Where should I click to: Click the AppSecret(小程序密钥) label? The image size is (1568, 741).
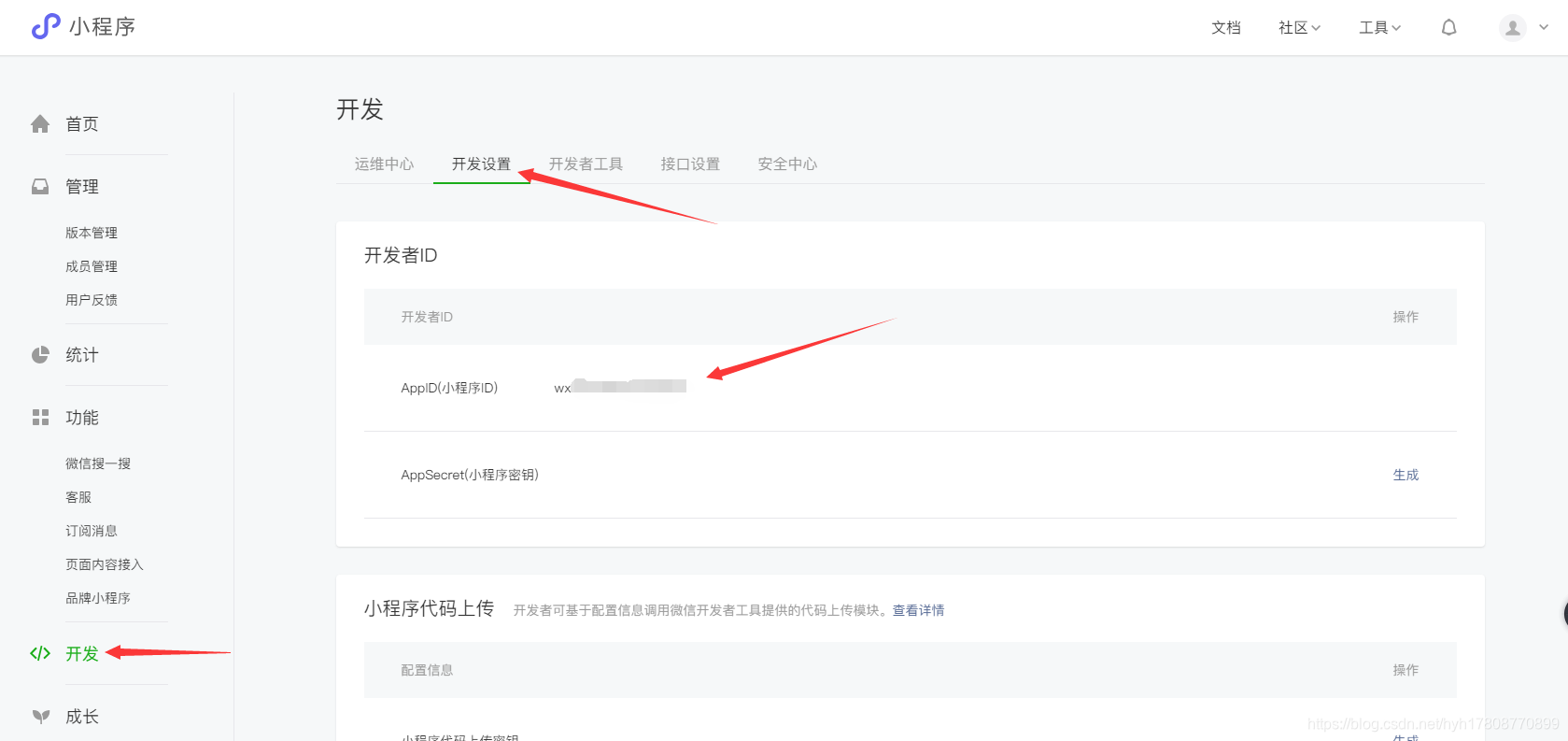pyautogui.click(x=470, y=475)
